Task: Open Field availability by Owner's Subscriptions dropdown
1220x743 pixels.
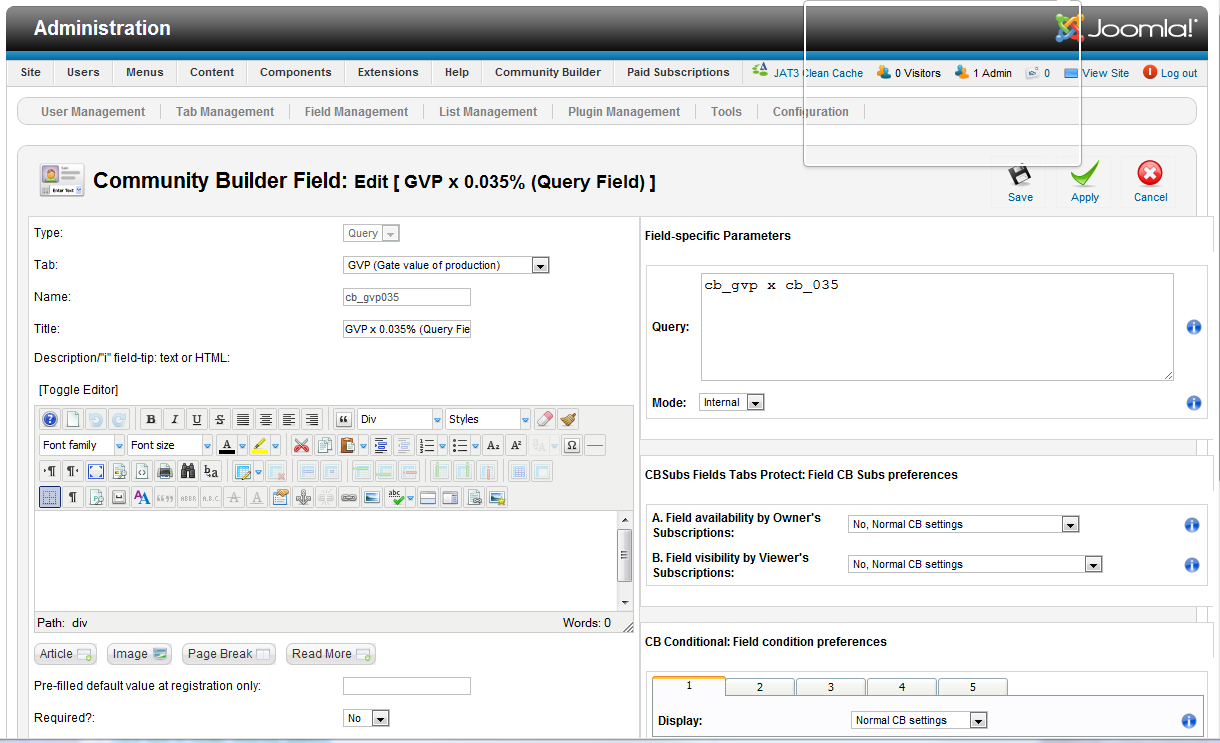Action: (x=964, y=524)
